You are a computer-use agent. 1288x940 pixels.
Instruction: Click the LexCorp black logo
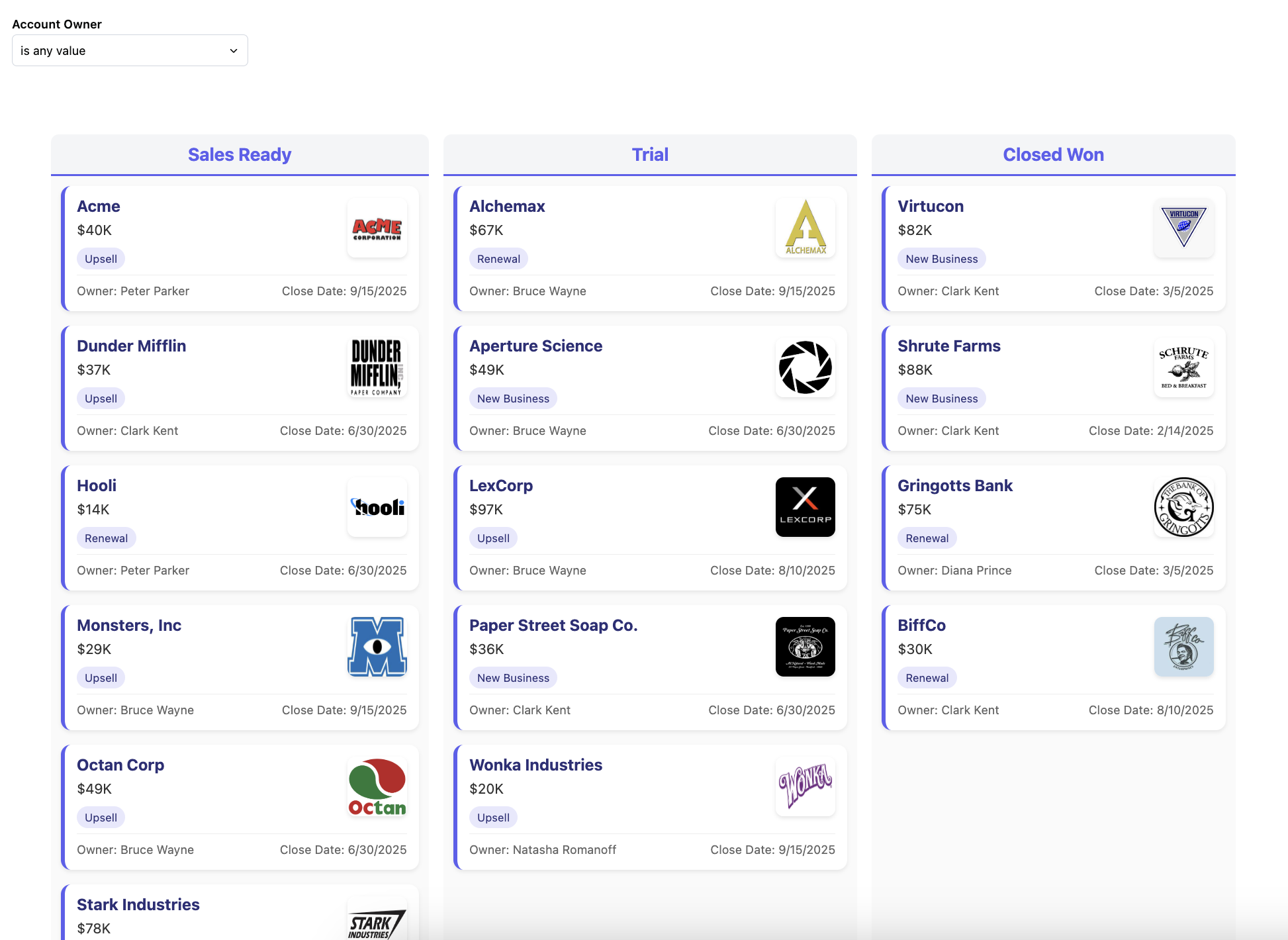pos(805,507)
